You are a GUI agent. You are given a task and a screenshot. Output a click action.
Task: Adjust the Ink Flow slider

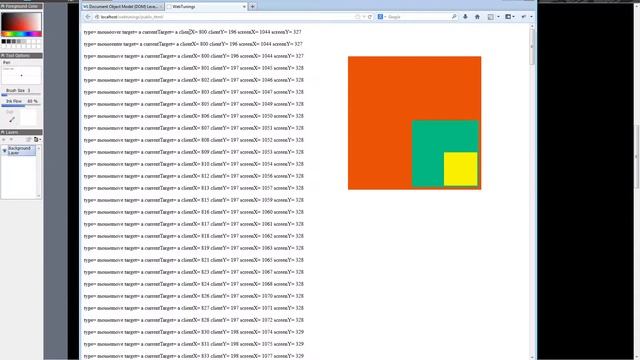tap(21, 105)
